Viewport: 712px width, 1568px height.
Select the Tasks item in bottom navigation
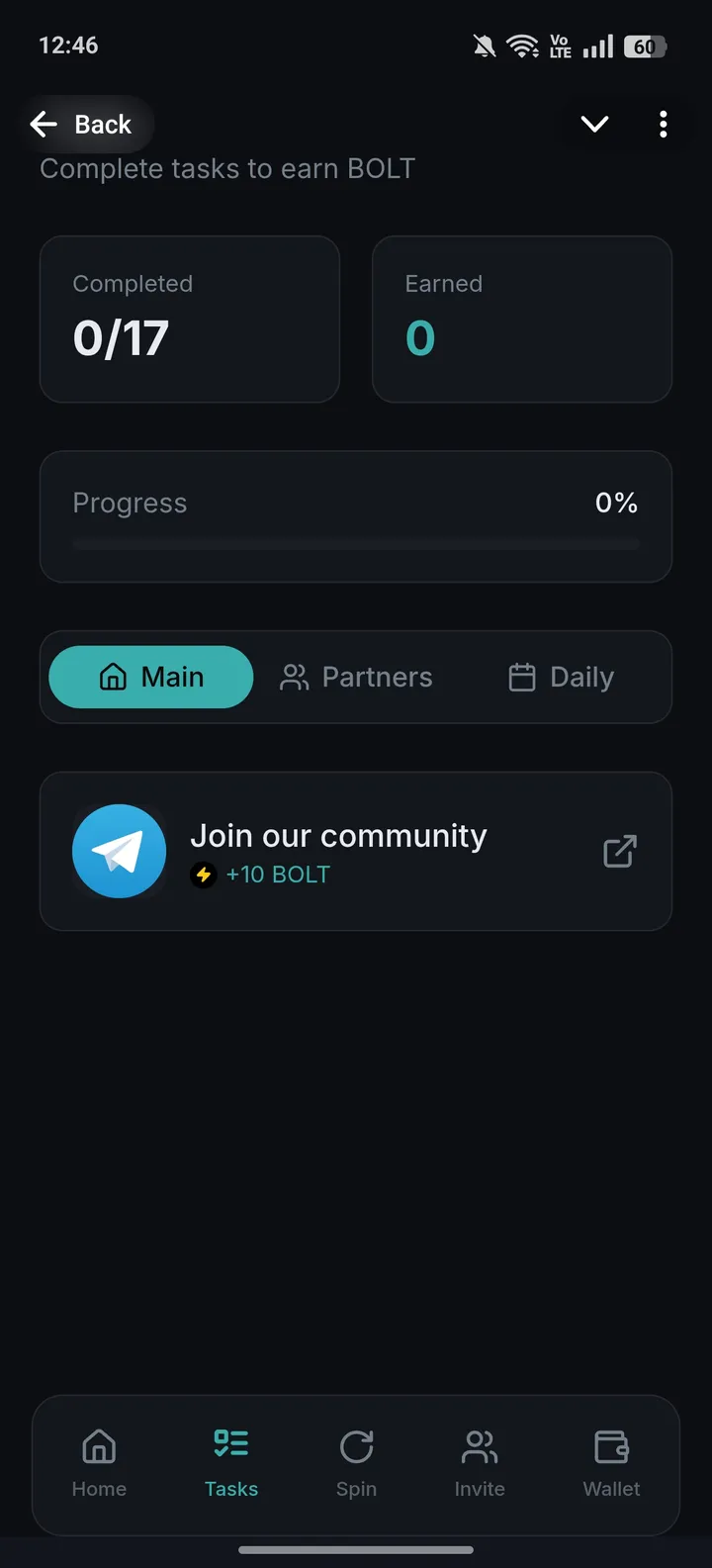click(x=231, y=1464)
